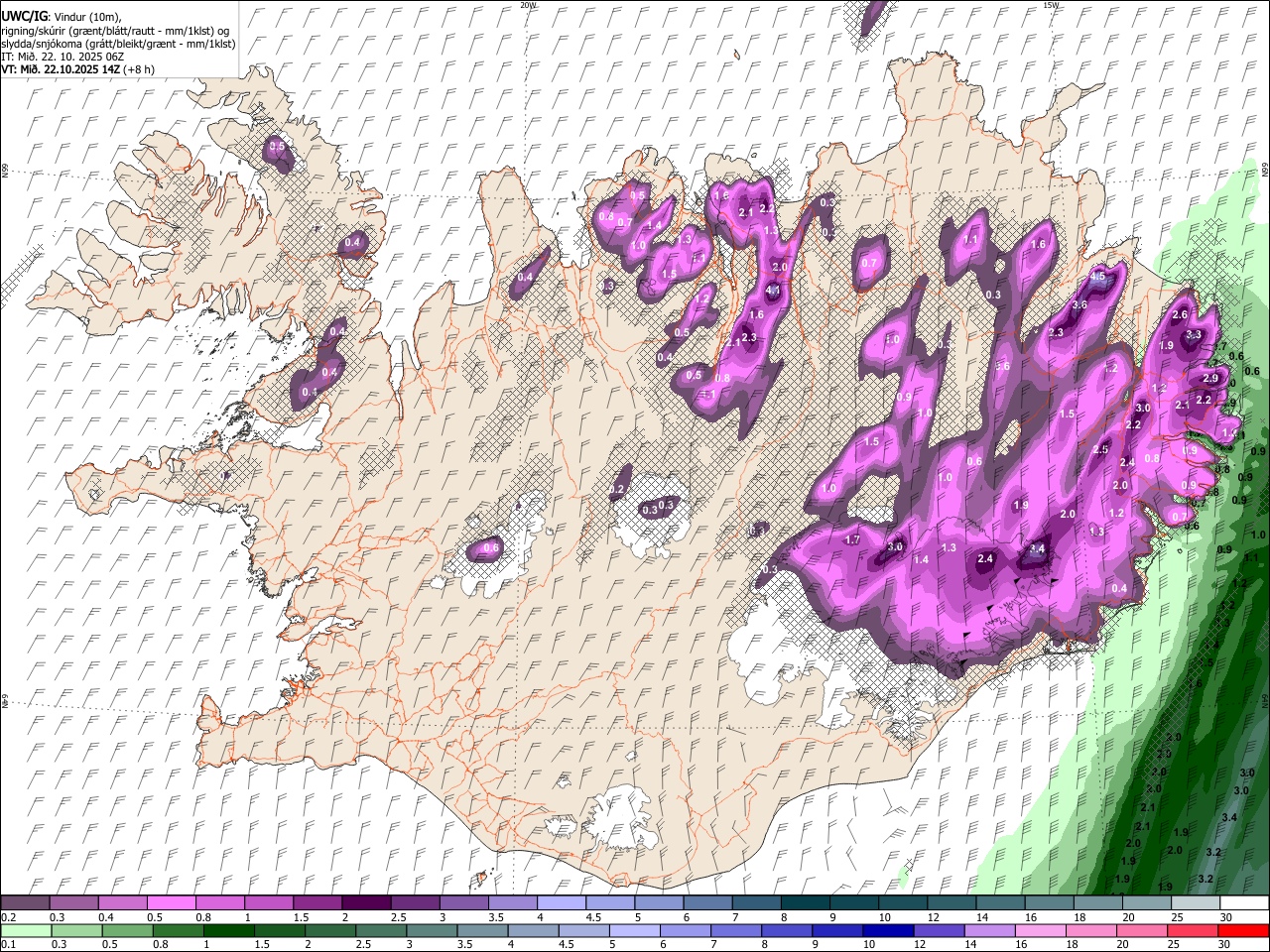Image resolution: width=1270 pixels, height=952 pixels.
Task: Select the 'Vindur (10m)' legend text
Action: (x=86, y=17)
